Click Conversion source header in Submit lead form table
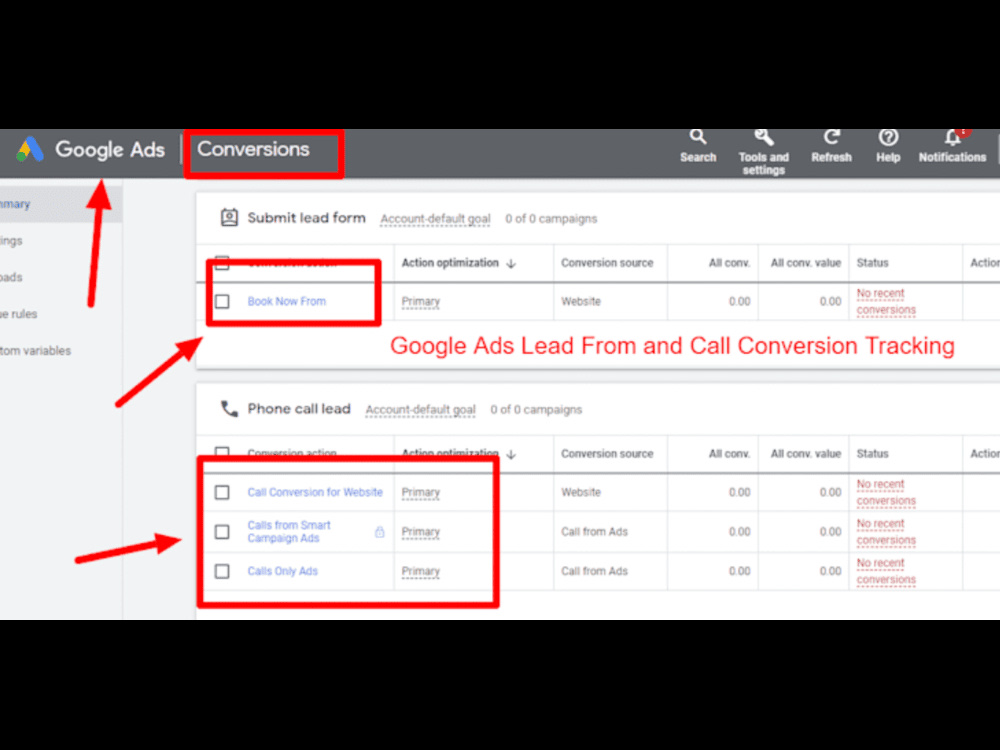1000x750 pixels. click(x=607, y=263)
